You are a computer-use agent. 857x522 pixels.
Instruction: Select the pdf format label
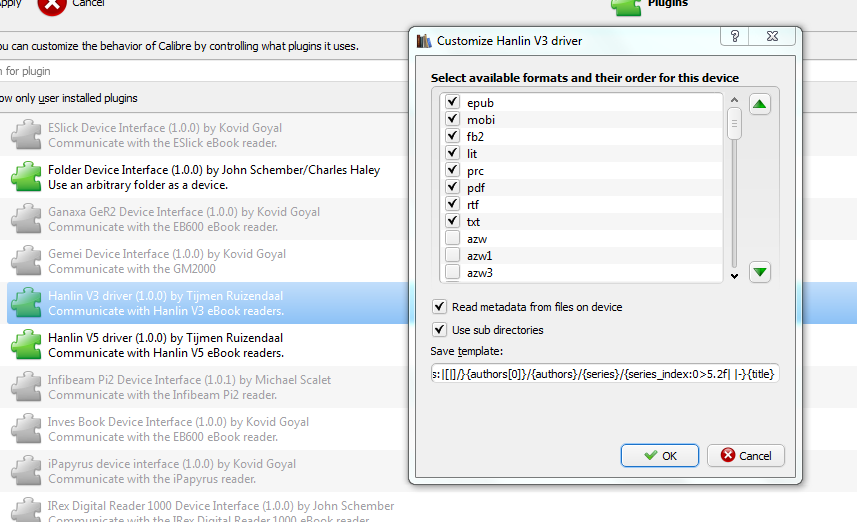tap(476, 188)
